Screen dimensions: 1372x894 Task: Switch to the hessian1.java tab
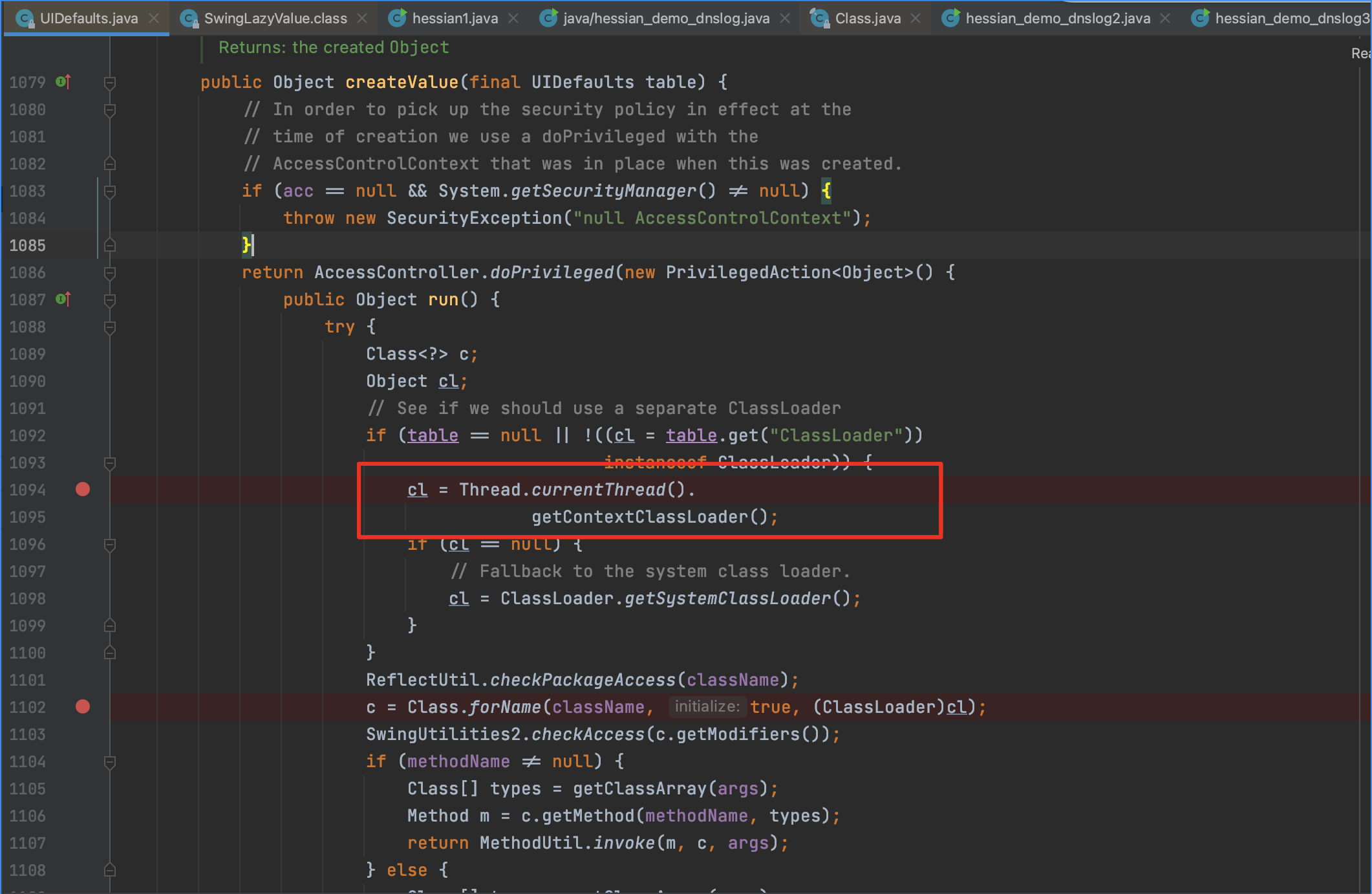(455, 18)
